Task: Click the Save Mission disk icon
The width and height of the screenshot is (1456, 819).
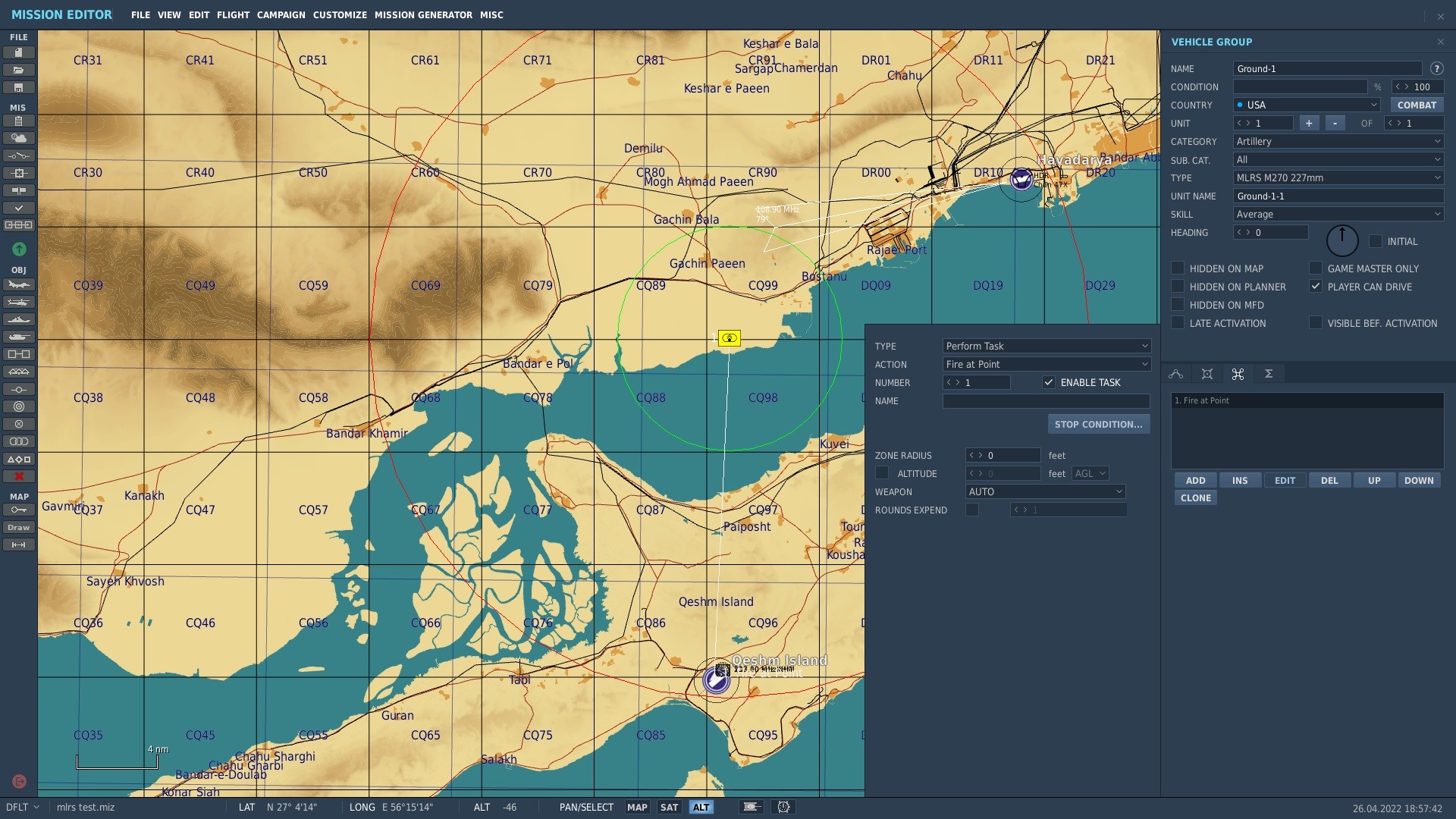Action: coord(19,87)
